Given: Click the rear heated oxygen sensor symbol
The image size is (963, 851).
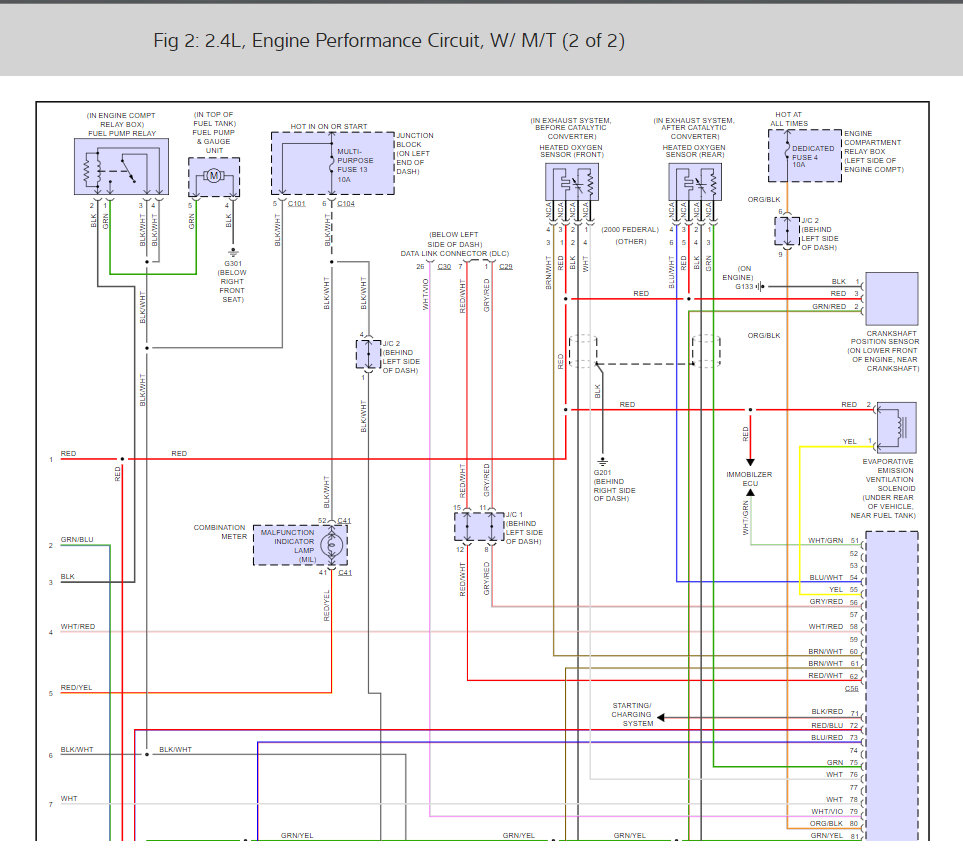Looking at the screenshot, I should click(698, 182).
